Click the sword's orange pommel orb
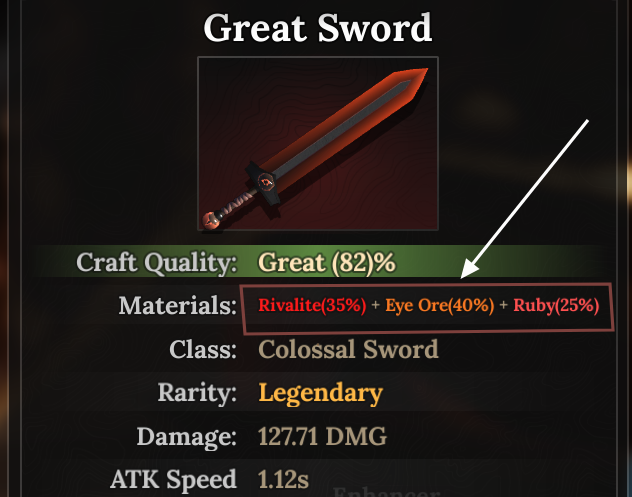The height and width of the screenshot is (497, 632). [x=212, y=220]
